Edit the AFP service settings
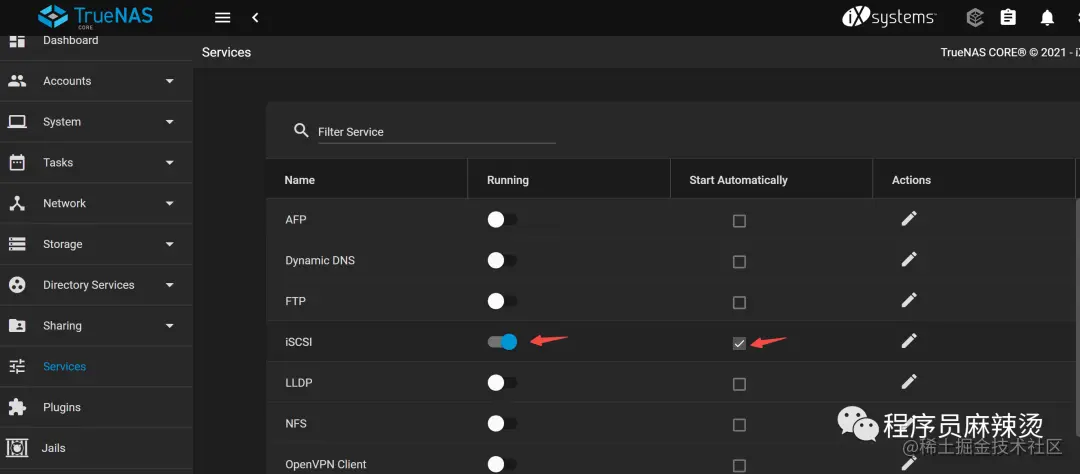1080x474 pixels. [x=909, y=219]
